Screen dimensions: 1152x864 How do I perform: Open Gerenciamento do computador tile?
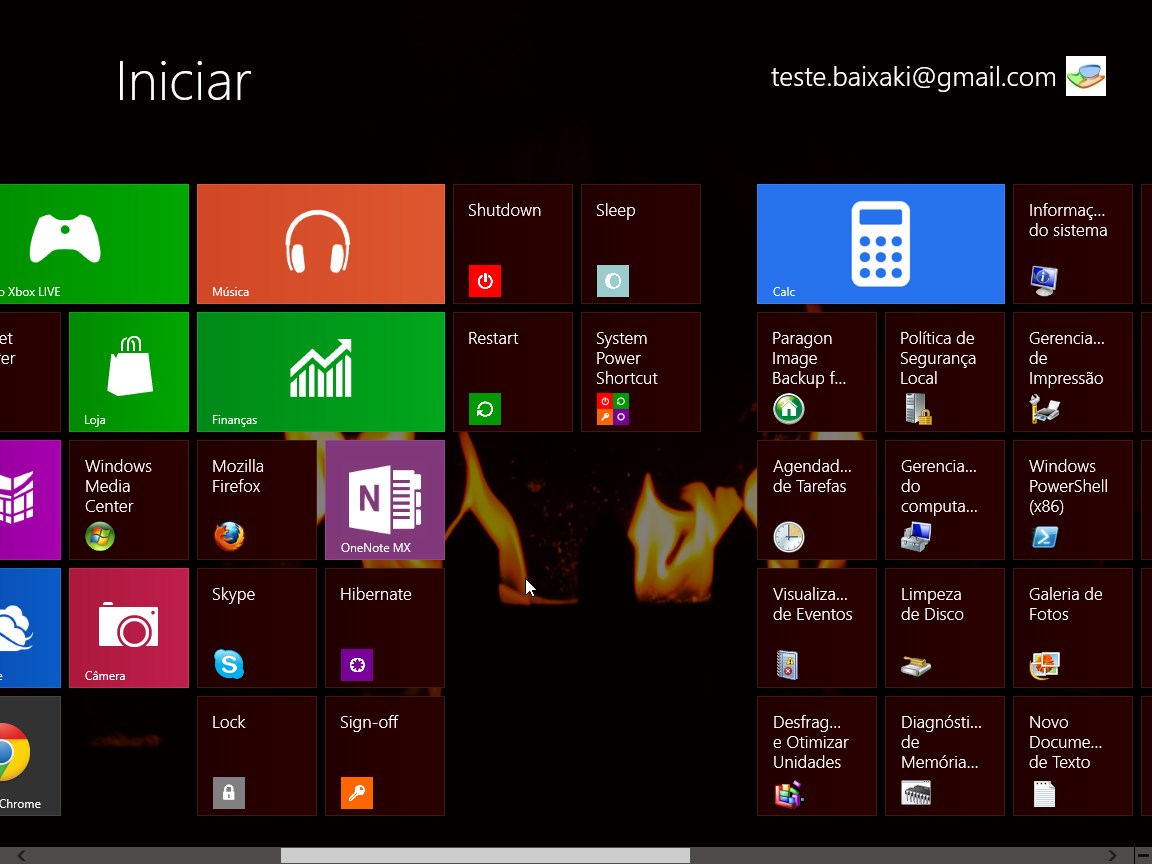pyautogui.click(x=945, y=500)
